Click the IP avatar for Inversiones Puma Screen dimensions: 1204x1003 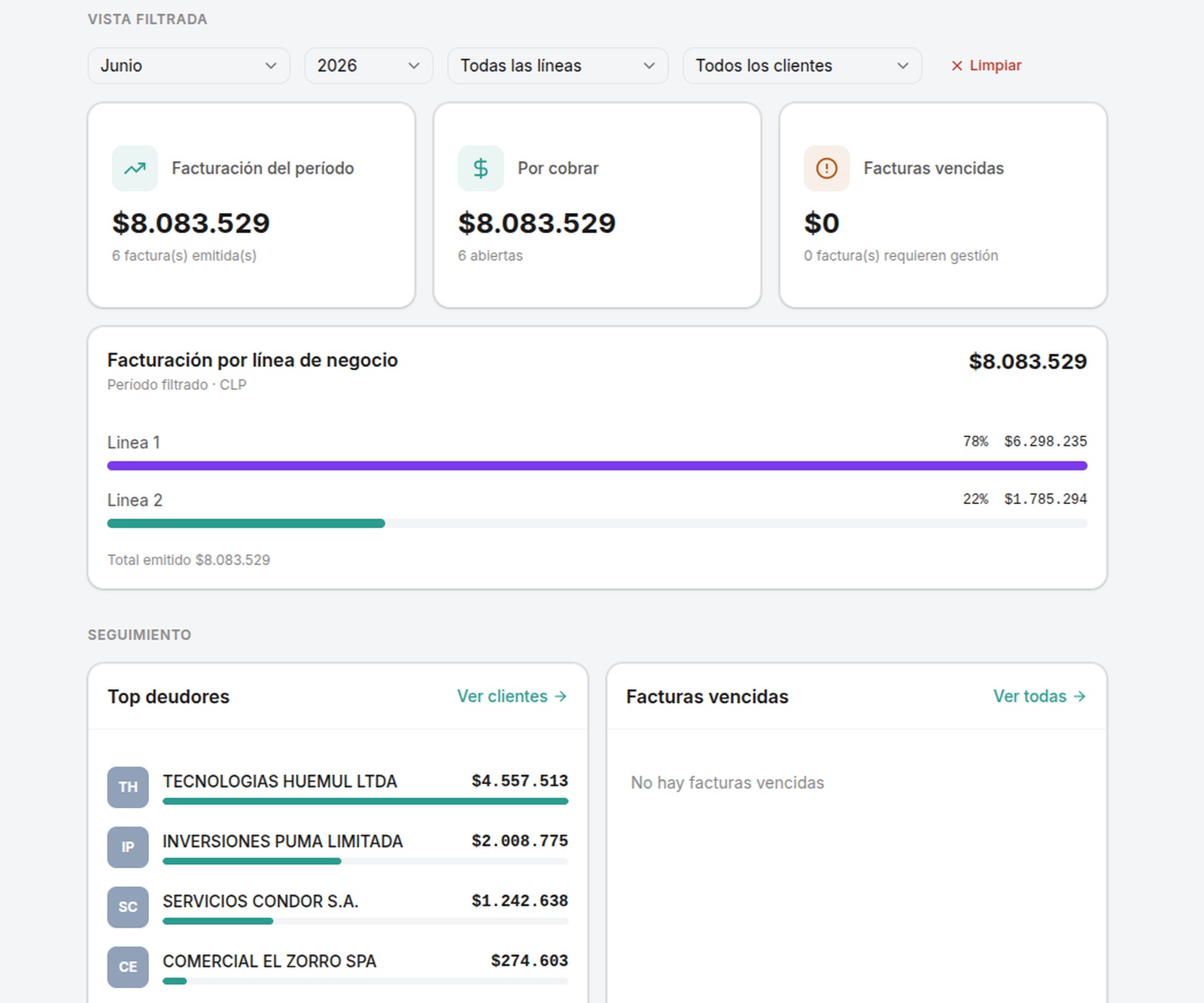click(128, 847)
